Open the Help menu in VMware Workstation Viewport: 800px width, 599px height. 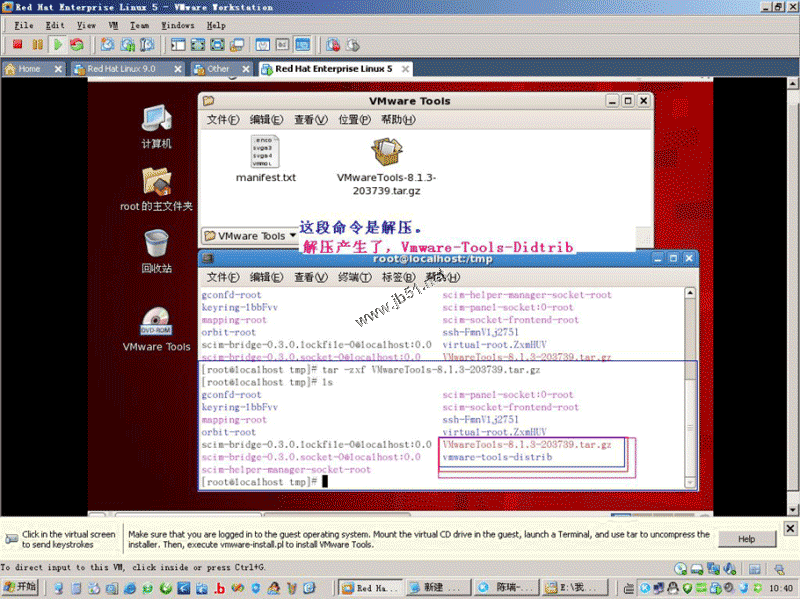coord(216,26)
